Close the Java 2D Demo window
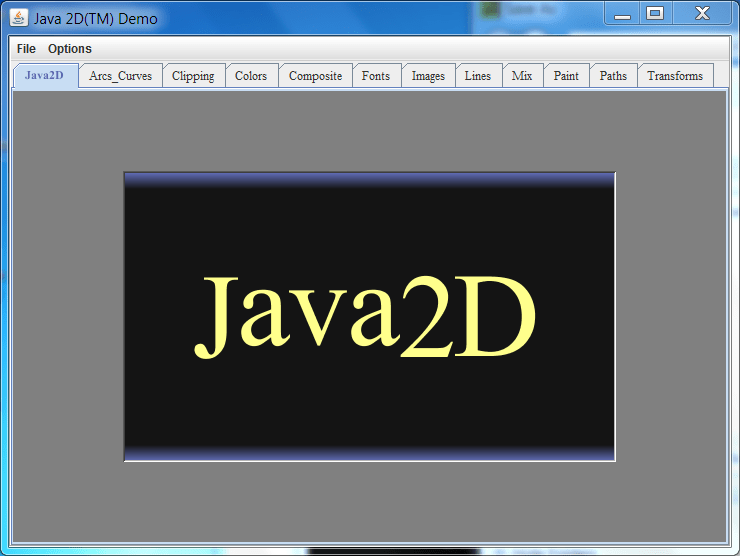740x556 pixels. [702, 13]
